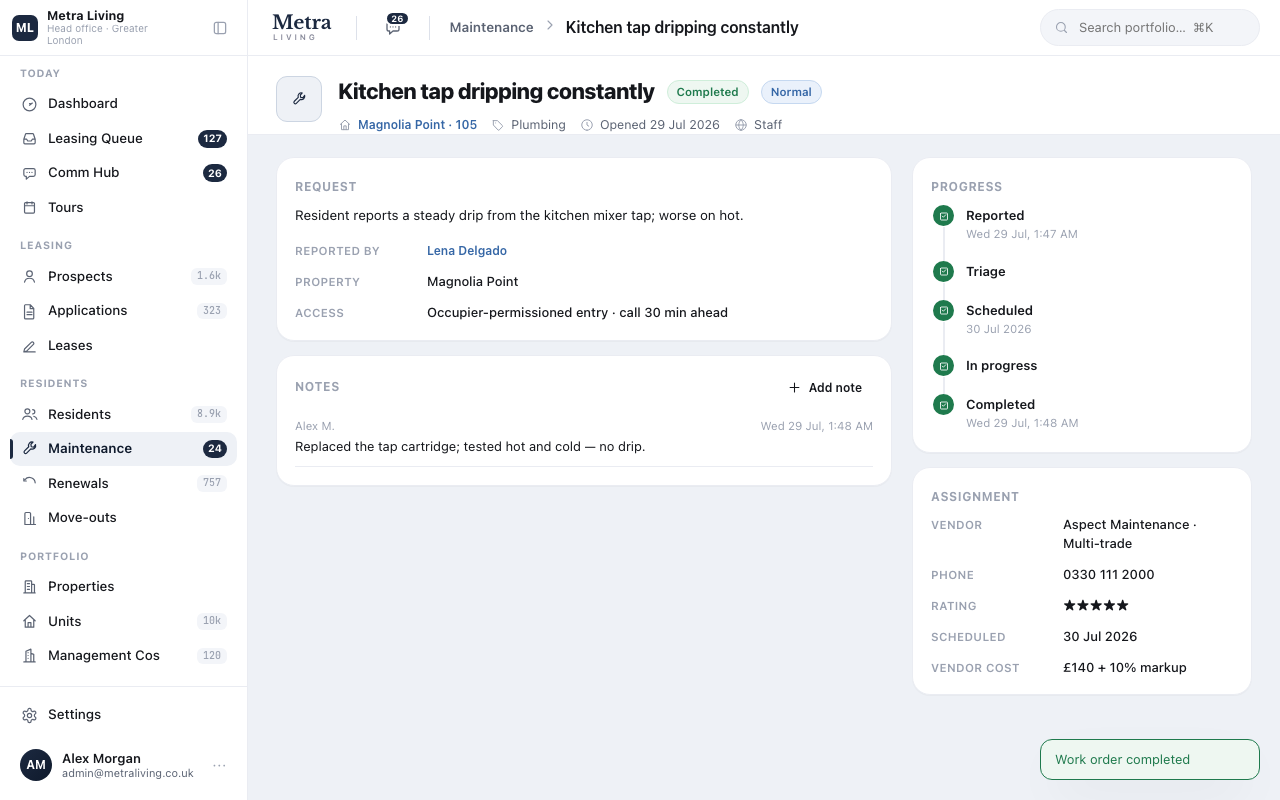
Task: Click the Tours calendar icon
Action: click(x=29, y=208)
